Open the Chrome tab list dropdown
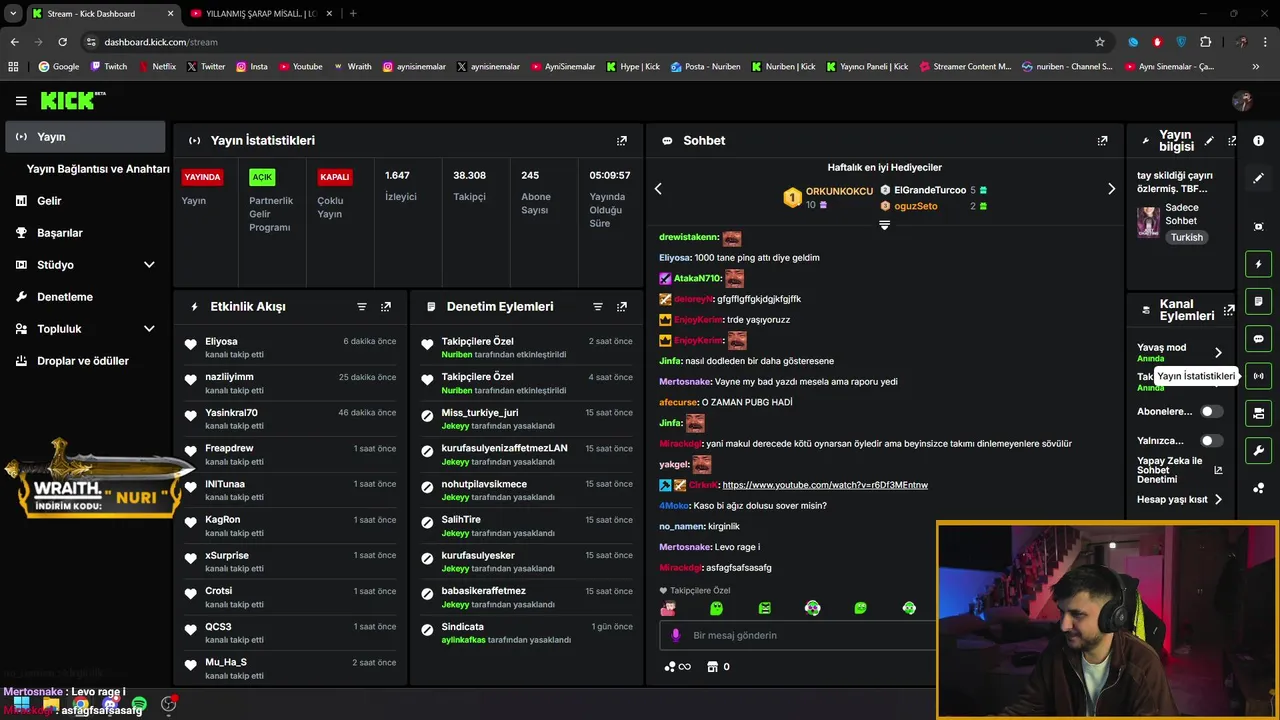 14,13
